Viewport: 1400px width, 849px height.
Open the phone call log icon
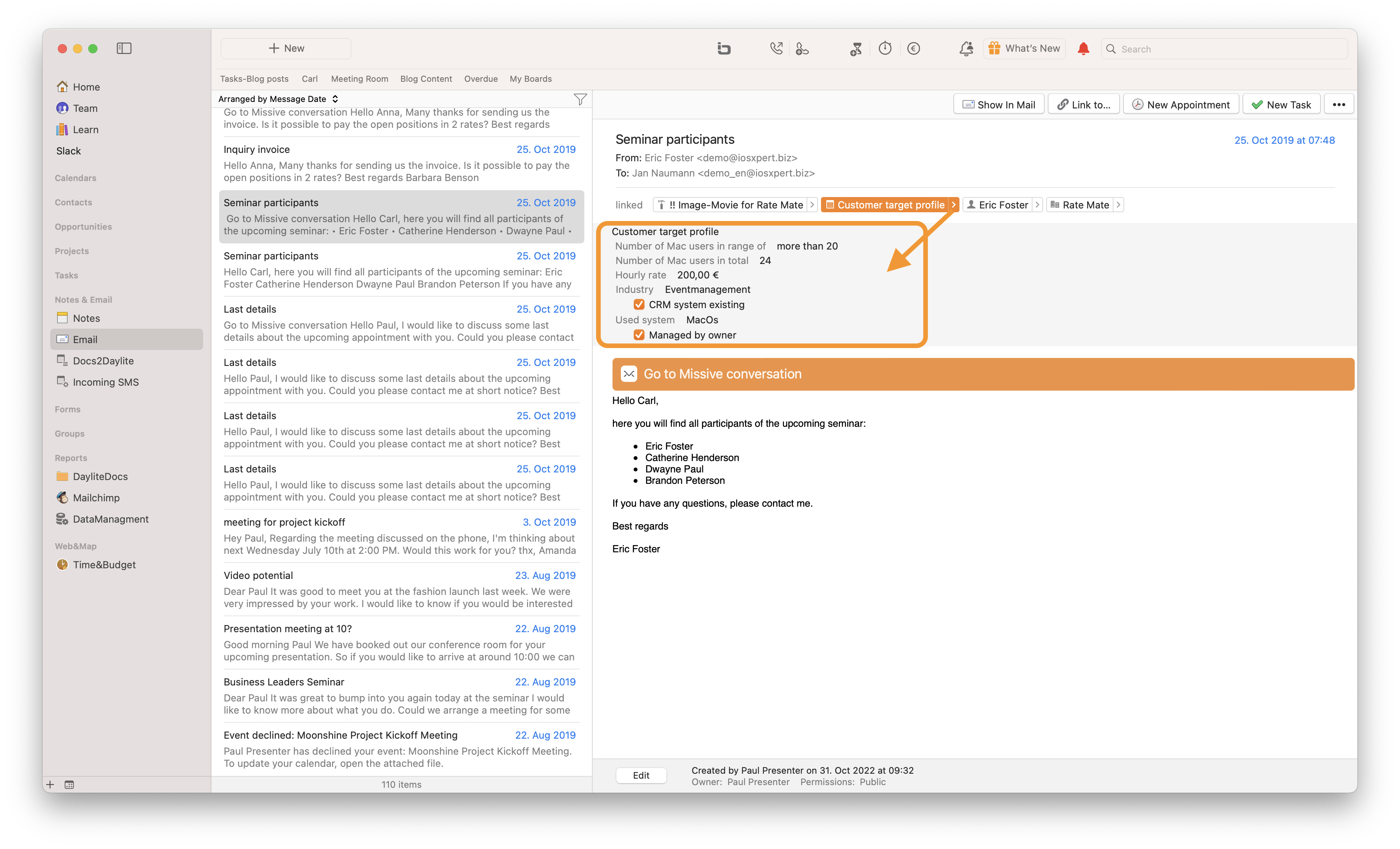click(776, 48)
